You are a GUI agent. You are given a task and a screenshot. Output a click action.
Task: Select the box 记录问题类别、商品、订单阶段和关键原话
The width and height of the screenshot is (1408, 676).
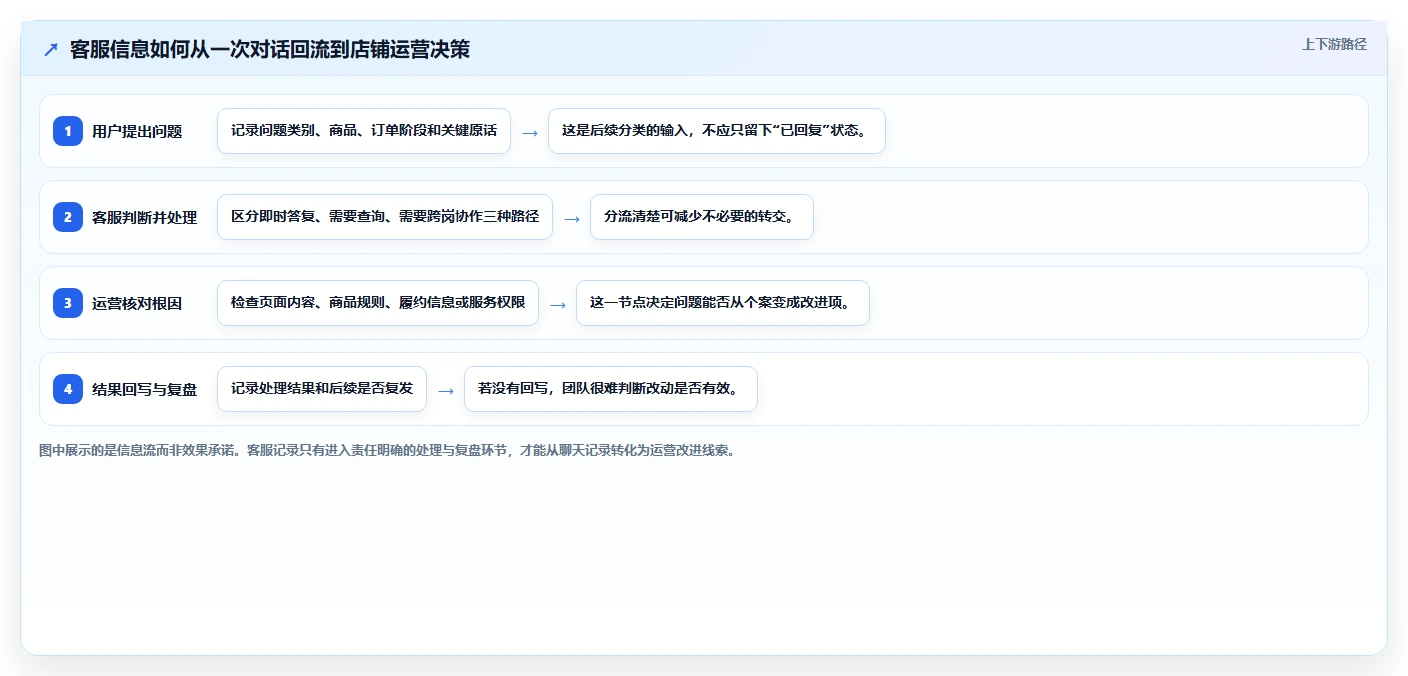coord(364,131)
